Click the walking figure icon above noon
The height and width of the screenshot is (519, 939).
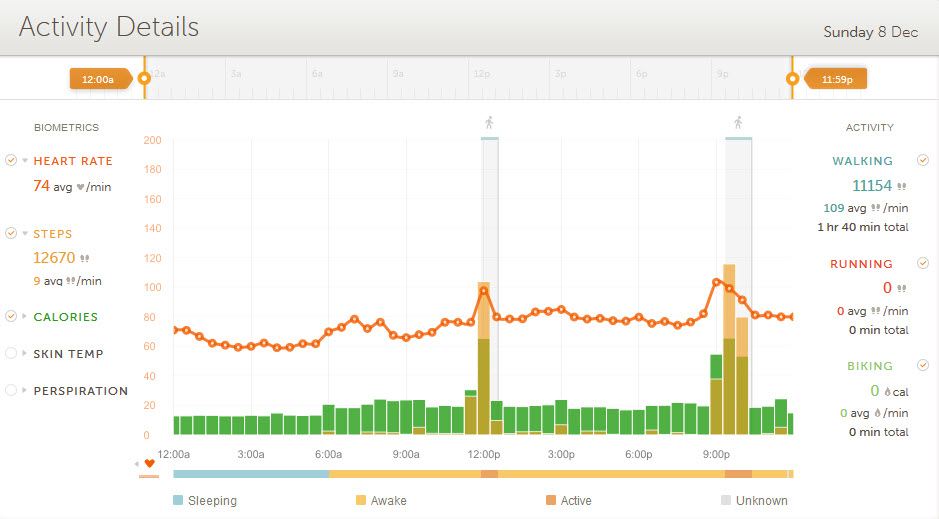pos(489,123)
